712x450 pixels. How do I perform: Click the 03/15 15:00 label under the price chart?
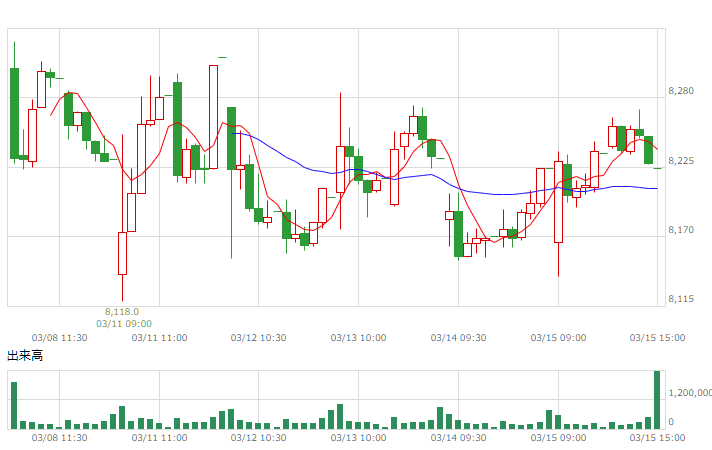point(657,338)
